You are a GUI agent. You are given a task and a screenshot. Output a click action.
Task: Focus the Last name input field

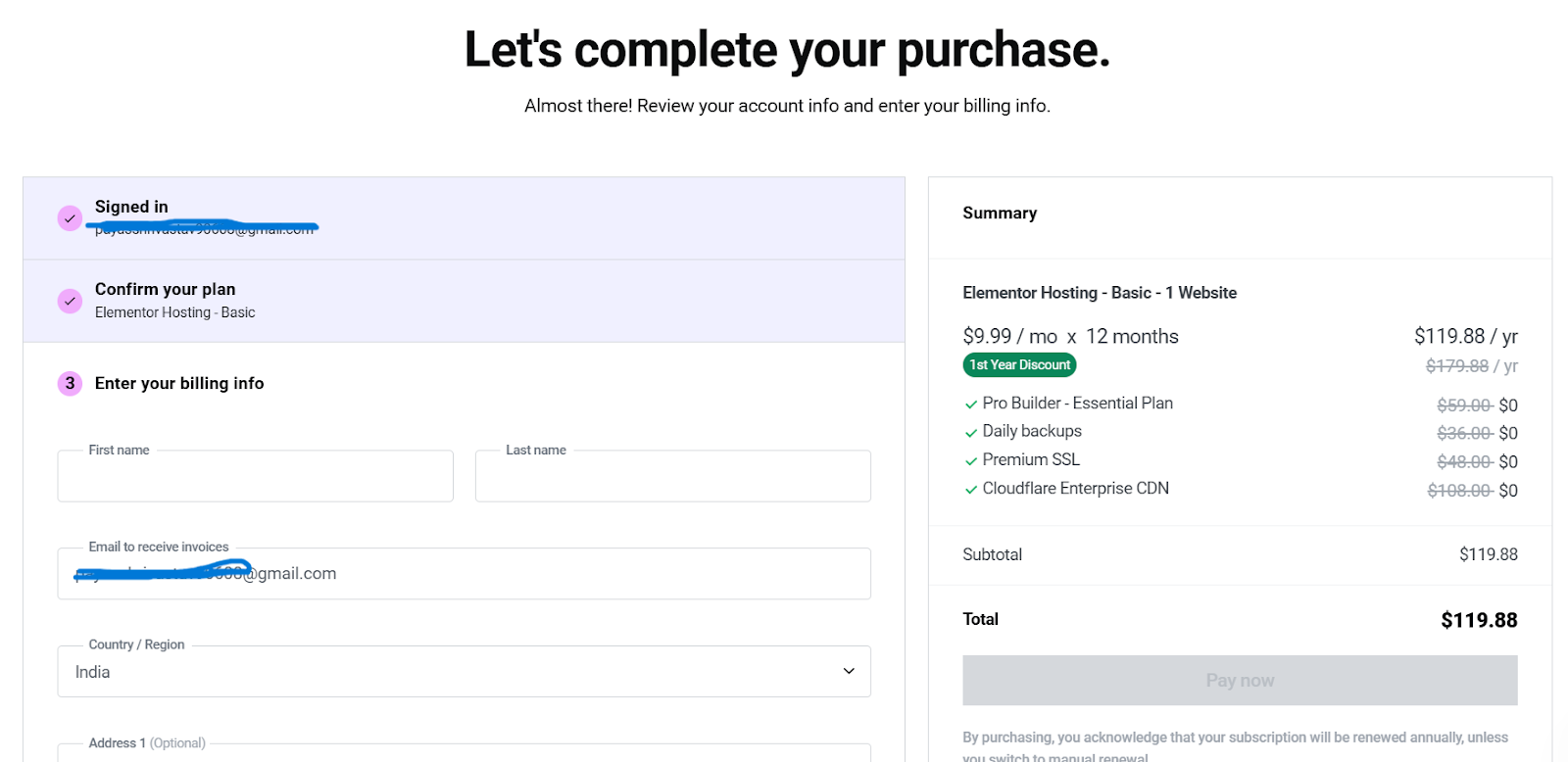672,477
